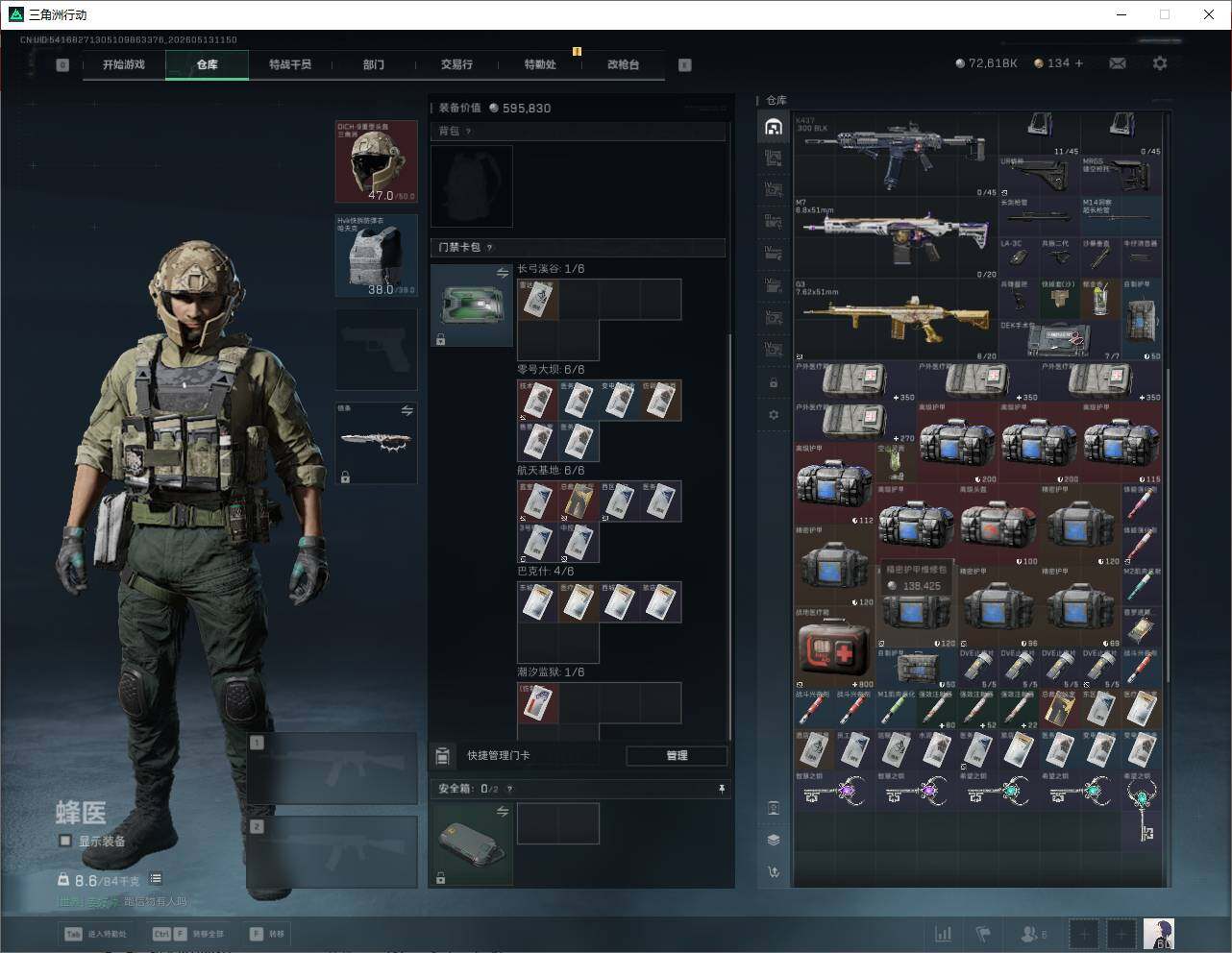Switch to the 开始游戏 tab
1232x953 pixels.
click(124, 64)
